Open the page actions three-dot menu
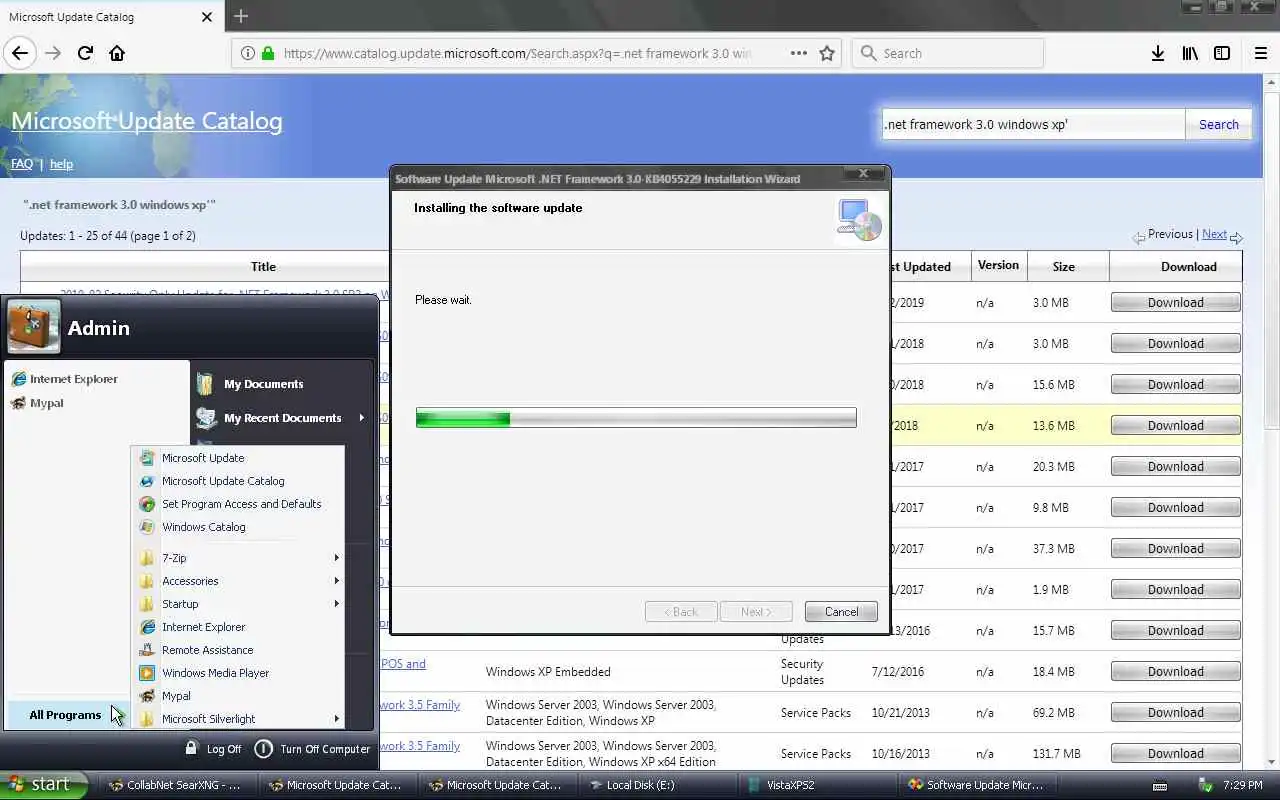Viewport: 1280px width, 800px height. [799, 53]
